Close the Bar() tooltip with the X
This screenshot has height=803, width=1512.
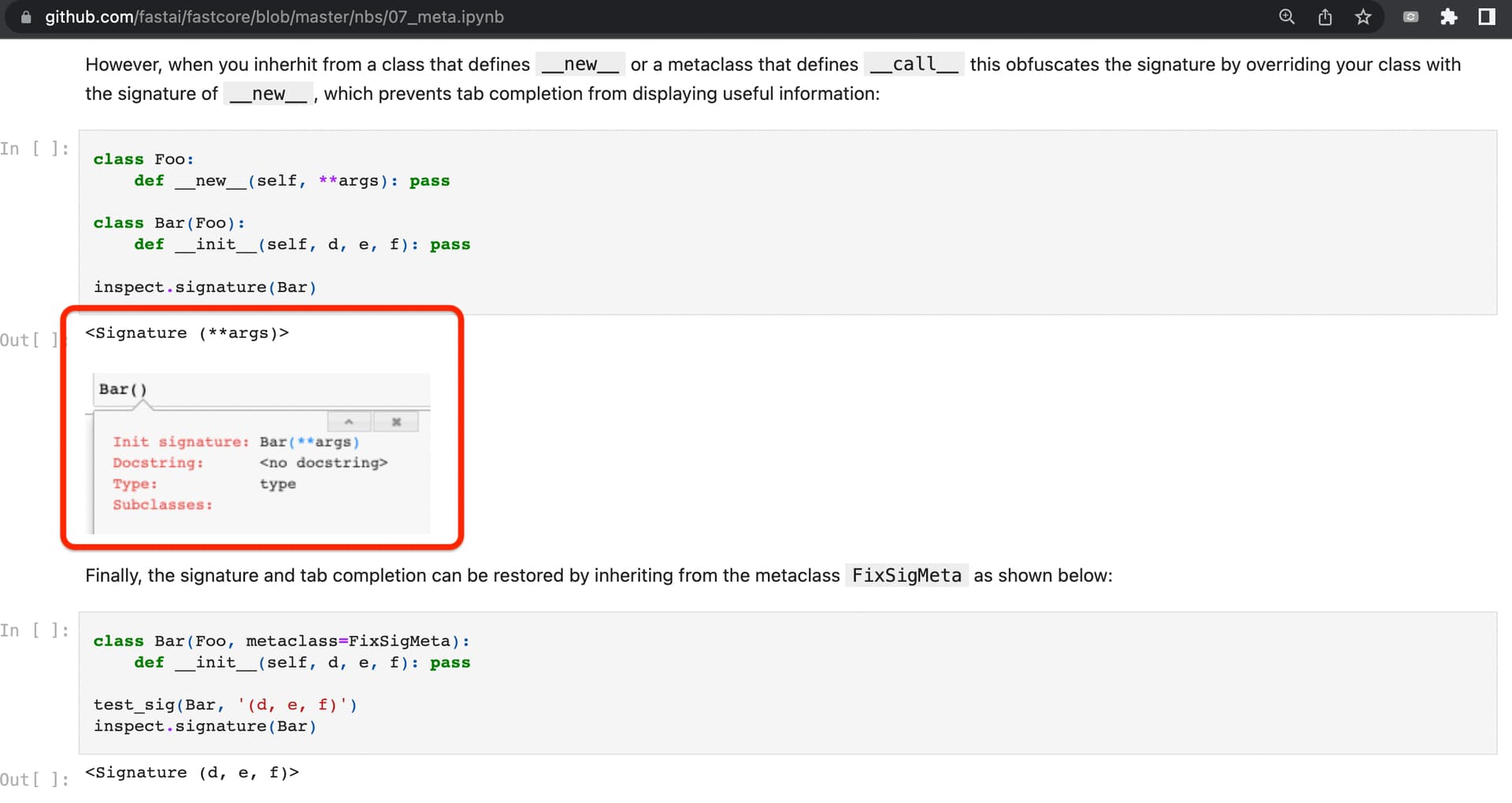pyautogui.click(x=396, y=422)
